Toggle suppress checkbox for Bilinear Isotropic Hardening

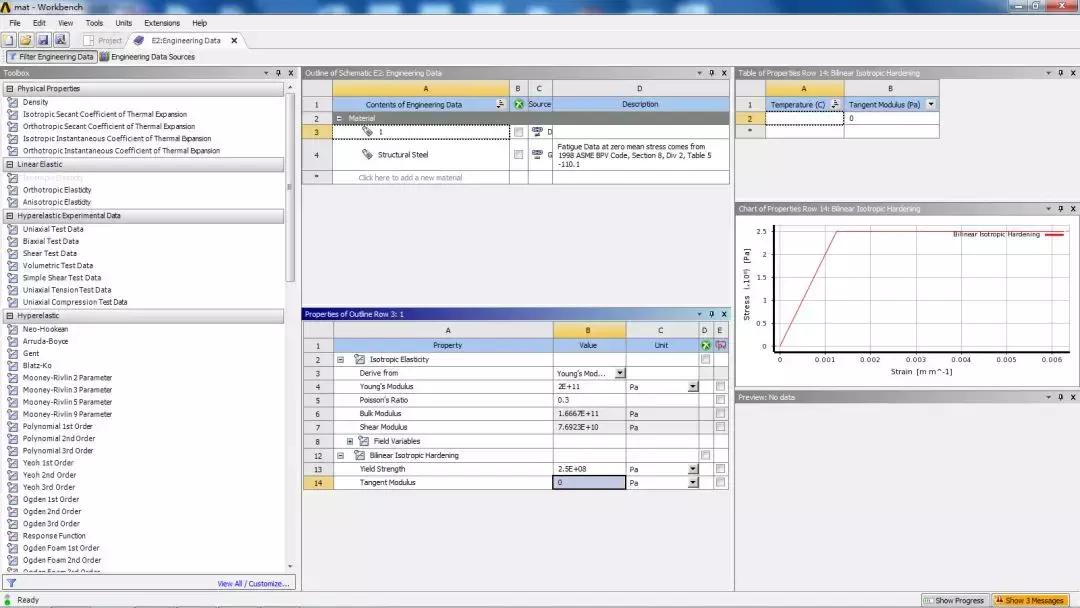(x=705, y=455)
